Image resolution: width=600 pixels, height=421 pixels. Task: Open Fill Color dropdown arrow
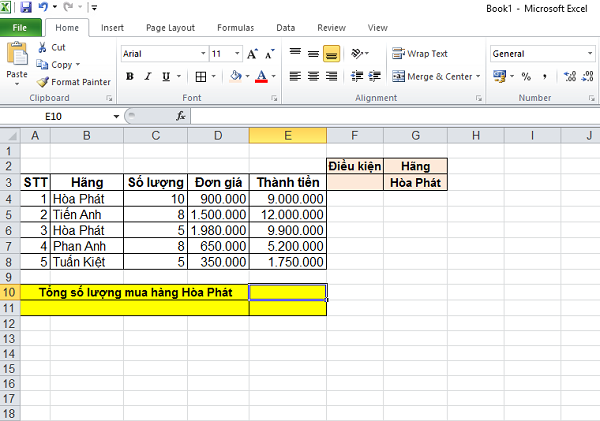coord(248,77)
